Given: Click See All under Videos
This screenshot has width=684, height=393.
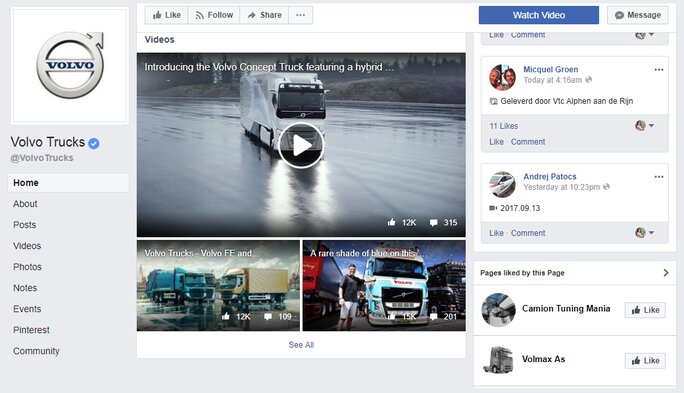Looking at the screenshot, I should point(301,345).
